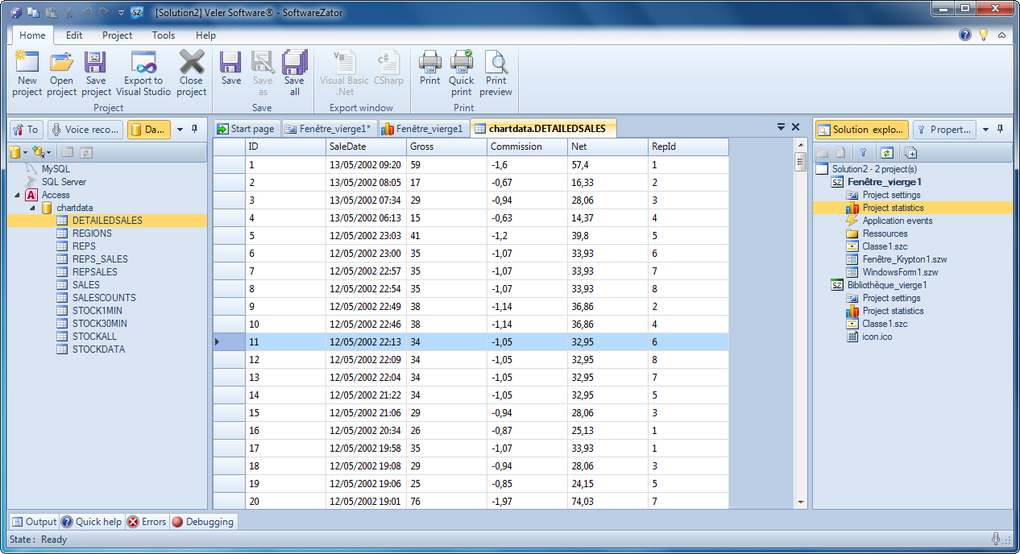The height and width of the screenshot is (554, 1020).
Task: Collapse the Access tree node
Action: tap(18, 194)
